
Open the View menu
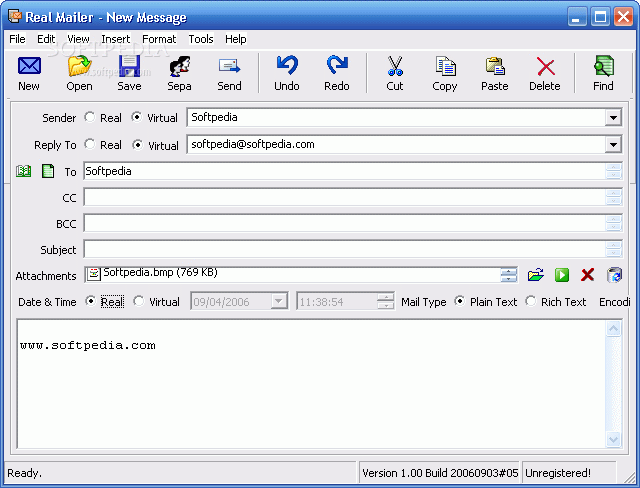pos(78,39)
